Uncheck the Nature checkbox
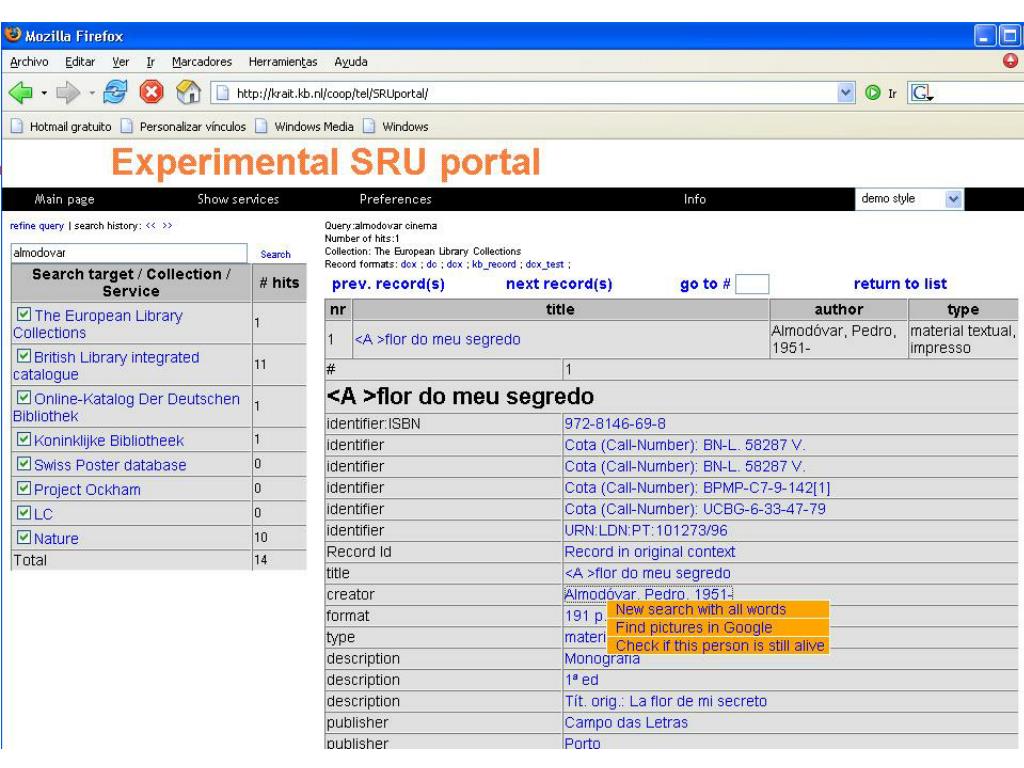 coord(24,537)
